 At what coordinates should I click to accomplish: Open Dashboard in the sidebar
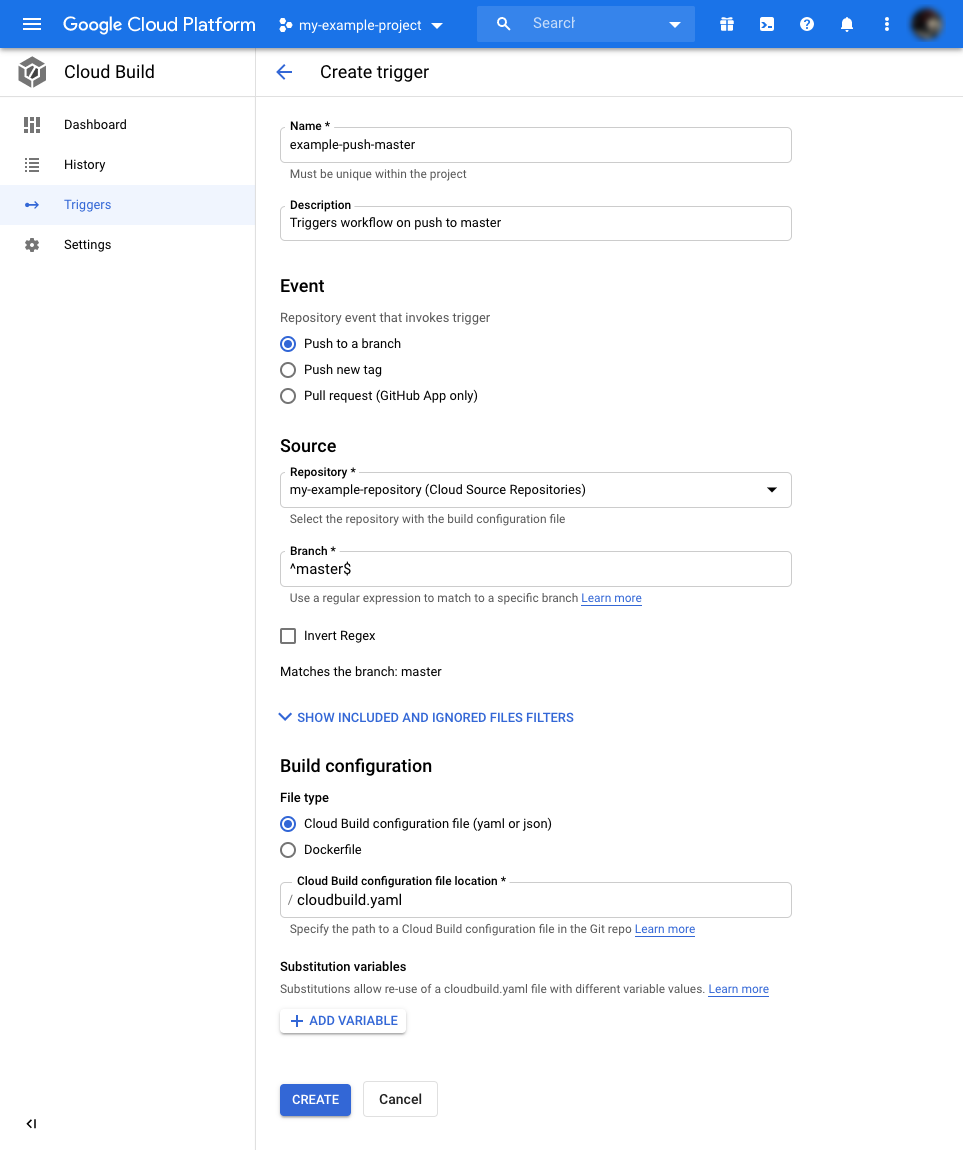coord(128,125)
